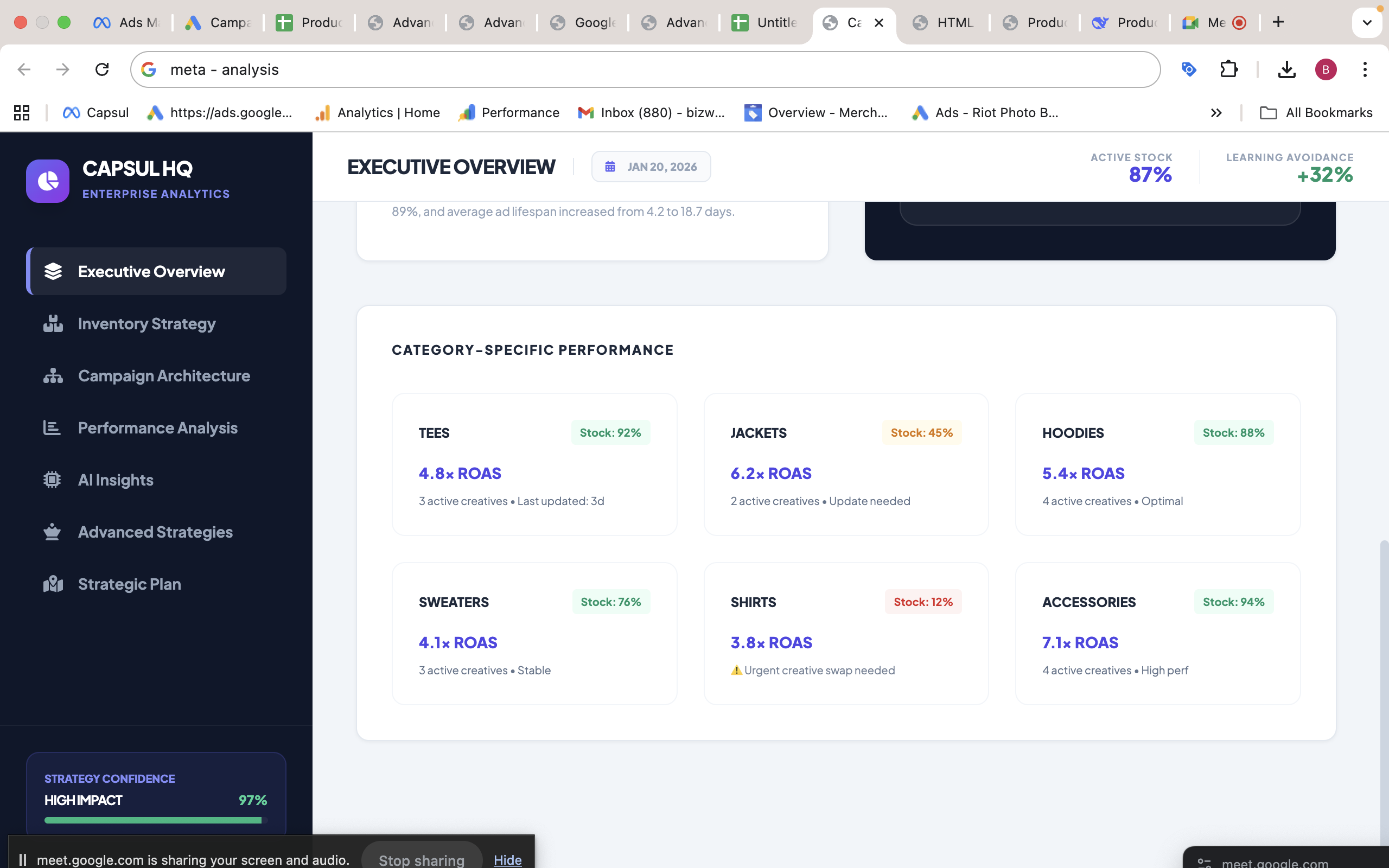Image resolution: width=1389 pixels, height=868 pixels.
Task: Click the Chrome extensions puzzle icon
Action: [x=1229, y=69]
